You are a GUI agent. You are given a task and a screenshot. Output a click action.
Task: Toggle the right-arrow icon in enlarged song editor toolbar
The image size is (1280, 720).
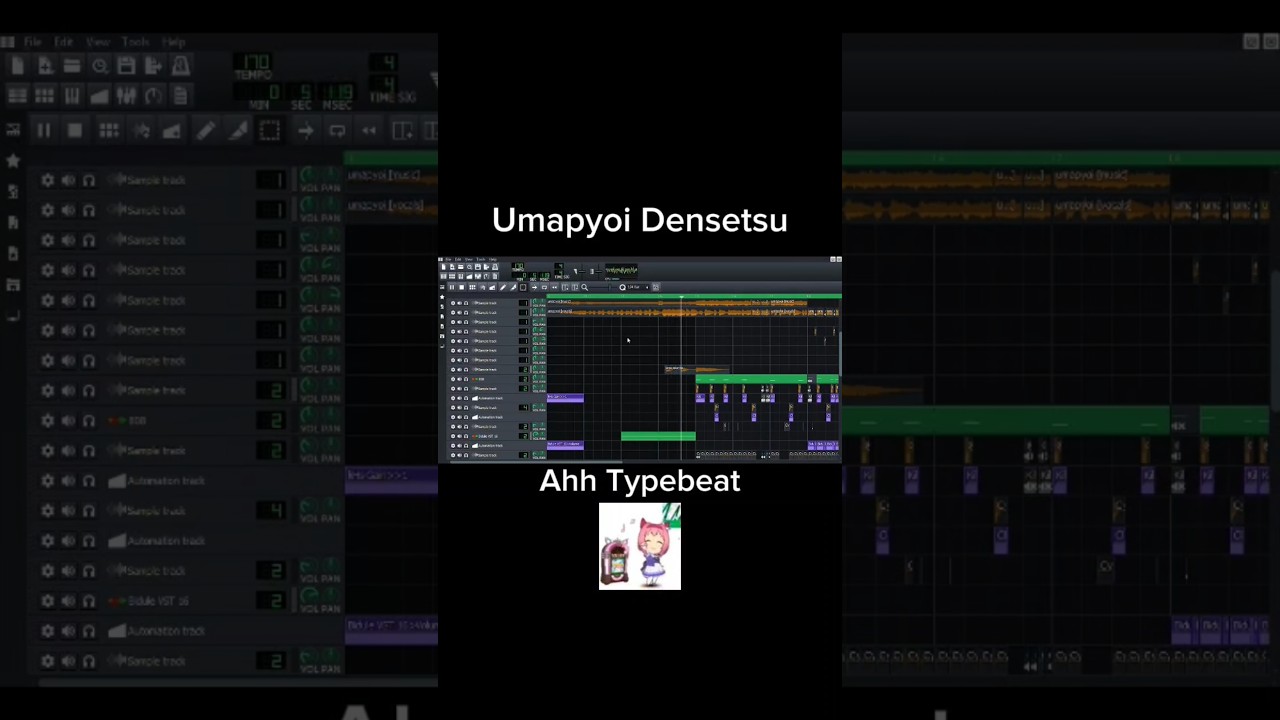coord(305,131)
